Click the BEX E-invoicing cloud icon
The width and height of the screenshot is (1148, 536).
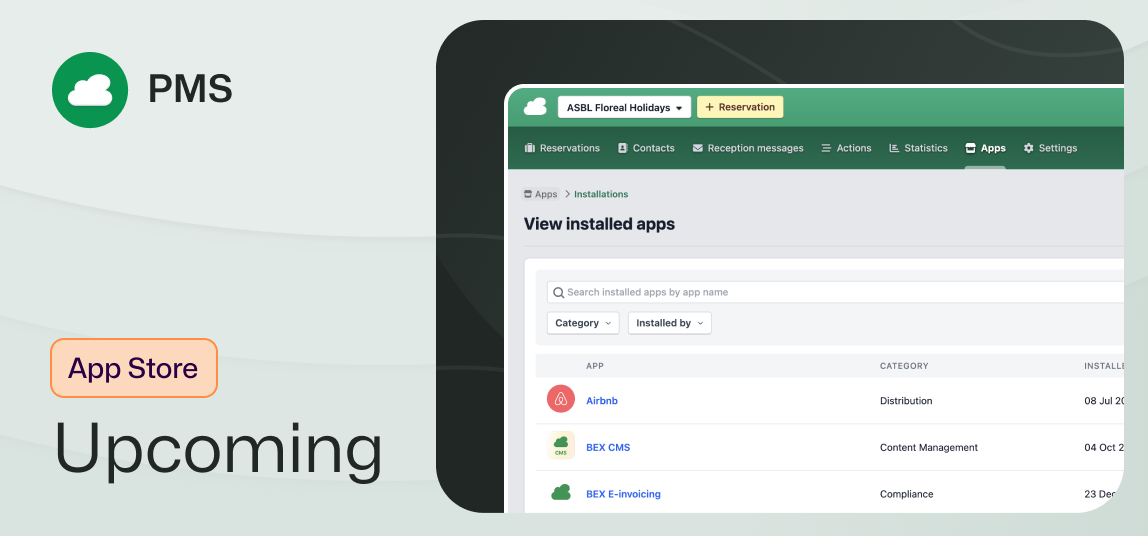[x=561, y=493]
